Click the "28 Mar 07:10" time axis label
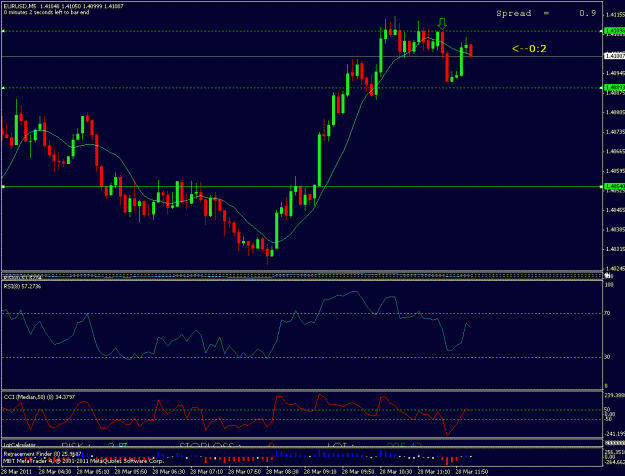625x476 pixels. coord(206,472)
